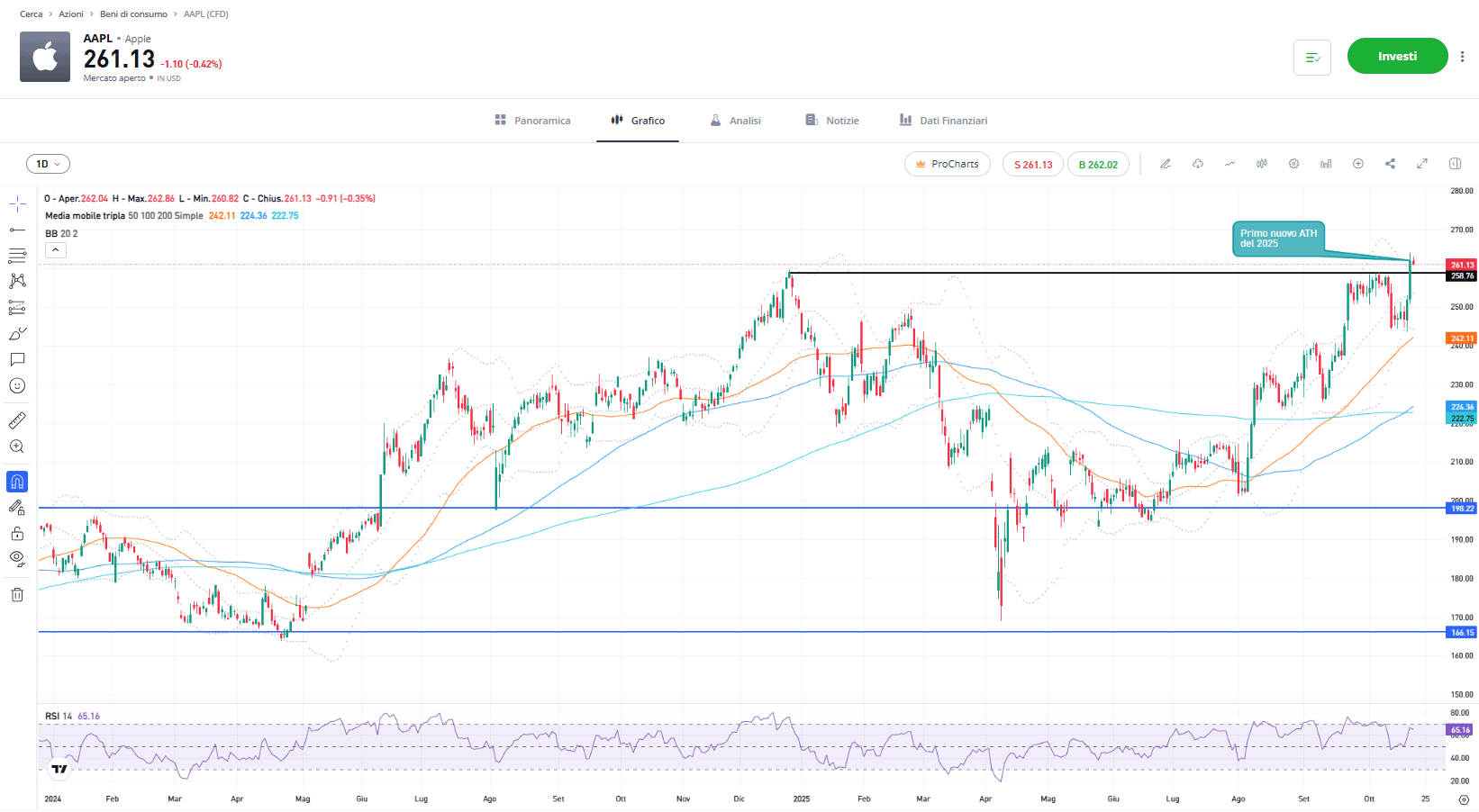
Task: Click the green Investi button
Action: click(1397, 57)
